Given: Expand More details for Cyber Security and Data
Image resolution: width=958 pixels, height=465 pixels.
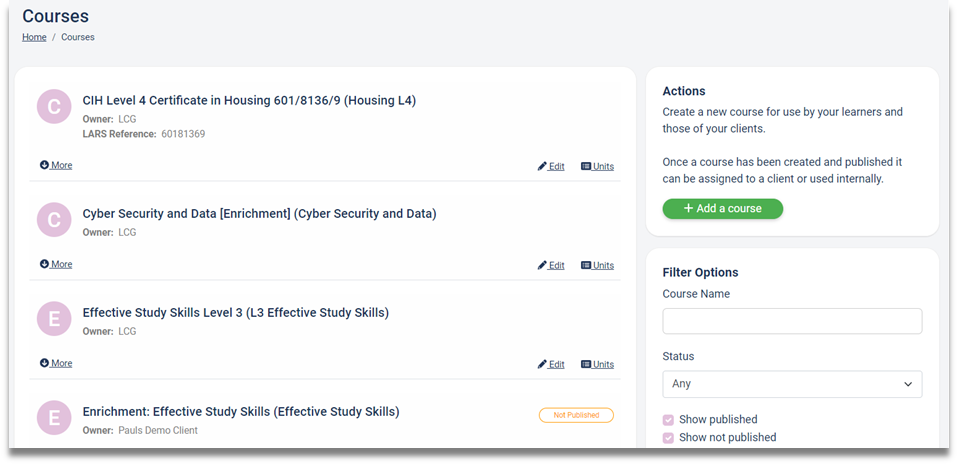Looking at the screenshot, I should click(56, 264).
